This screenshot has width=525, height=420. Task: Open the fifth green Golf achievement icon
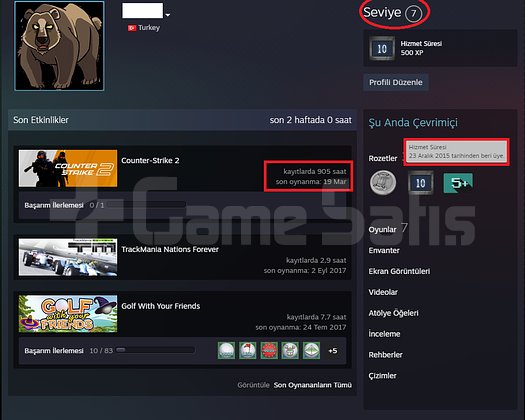pyautogui.click(x=311, y=351)
